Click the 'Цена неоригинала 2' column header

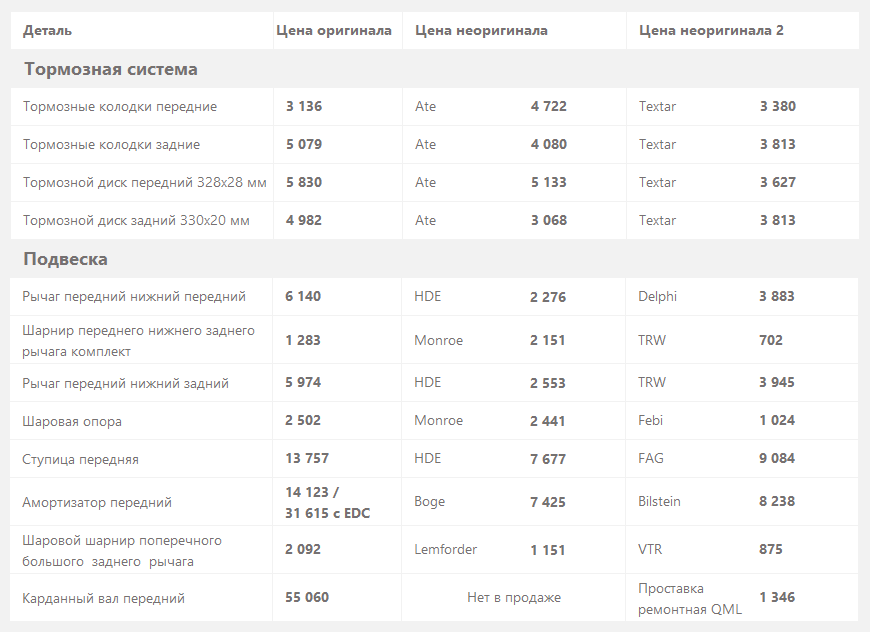pos(711,31)
